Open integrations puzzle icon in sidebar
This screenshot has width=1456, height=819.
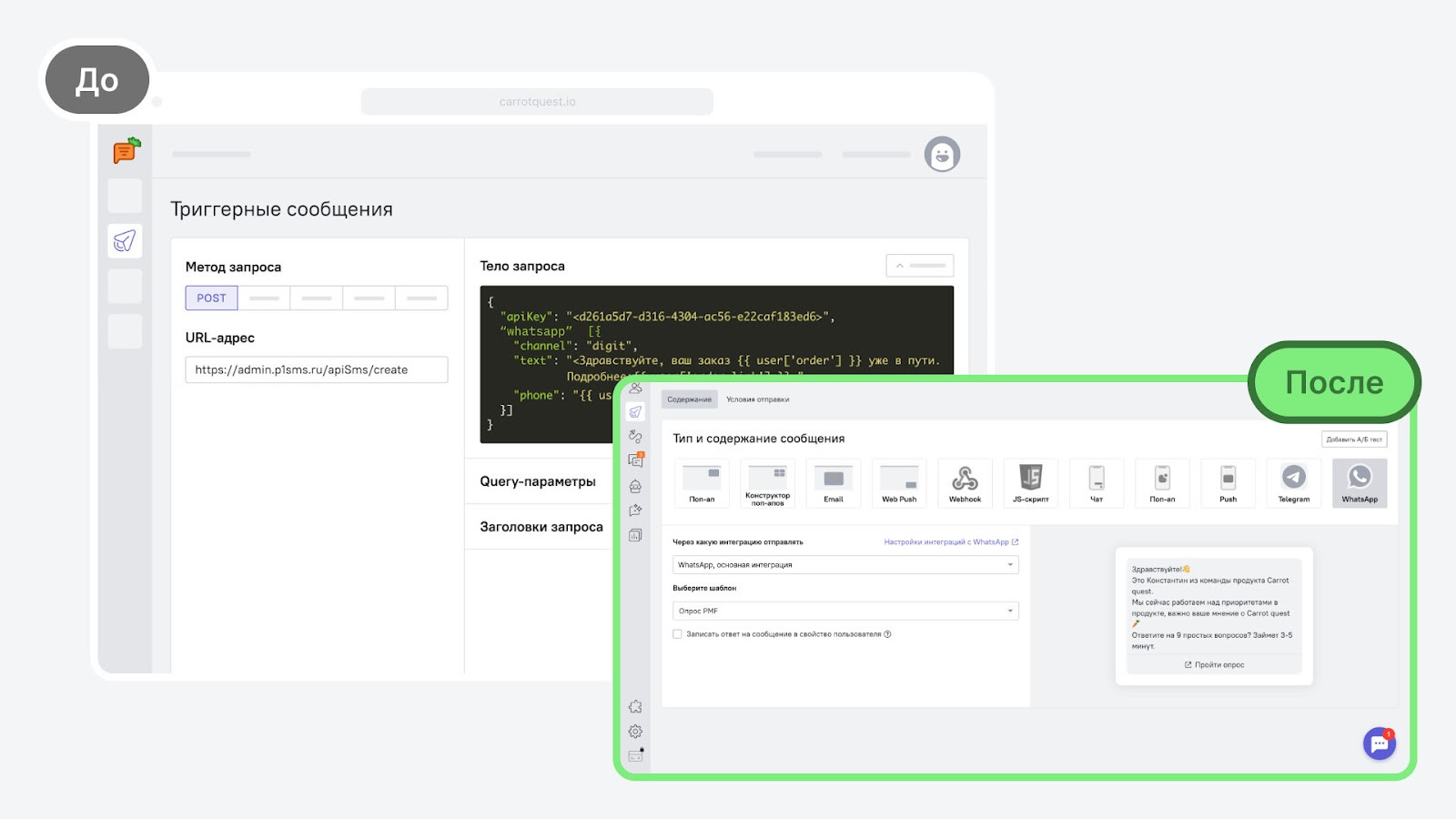pyautogui.click(x=635, y=707)
